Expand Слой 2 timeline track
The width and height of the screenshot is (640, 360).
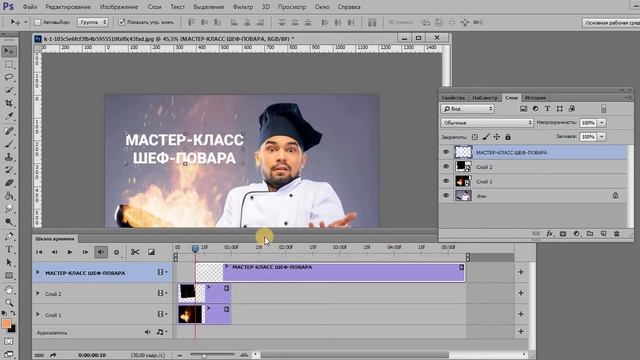[38, 293]
